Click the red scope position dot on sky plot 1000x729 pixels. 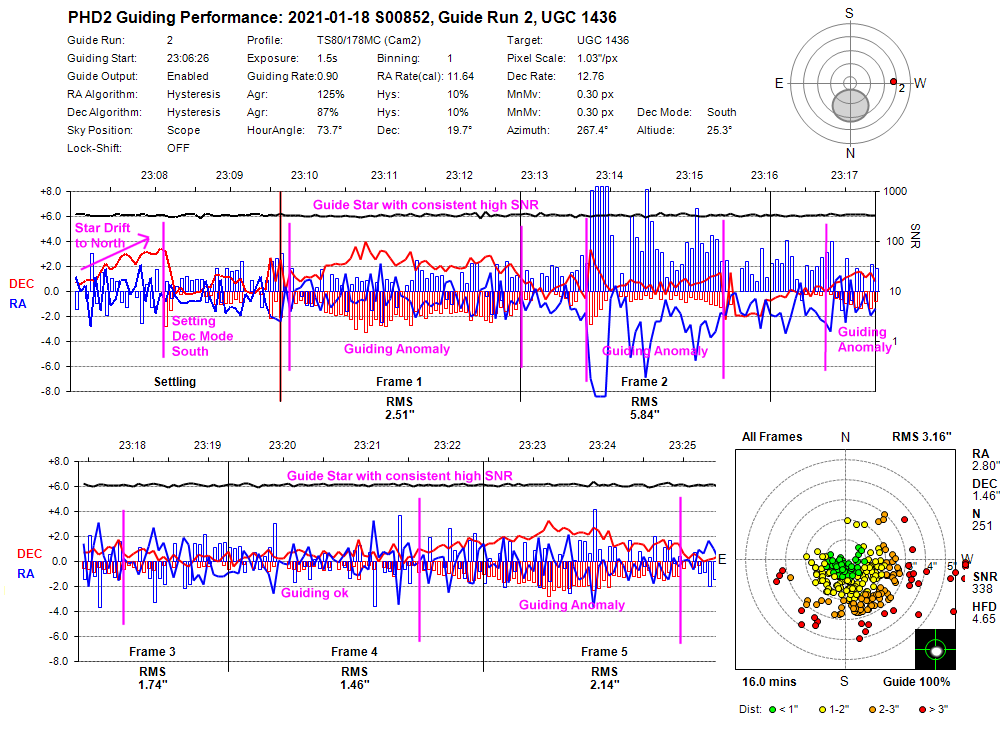click(893, 82)
